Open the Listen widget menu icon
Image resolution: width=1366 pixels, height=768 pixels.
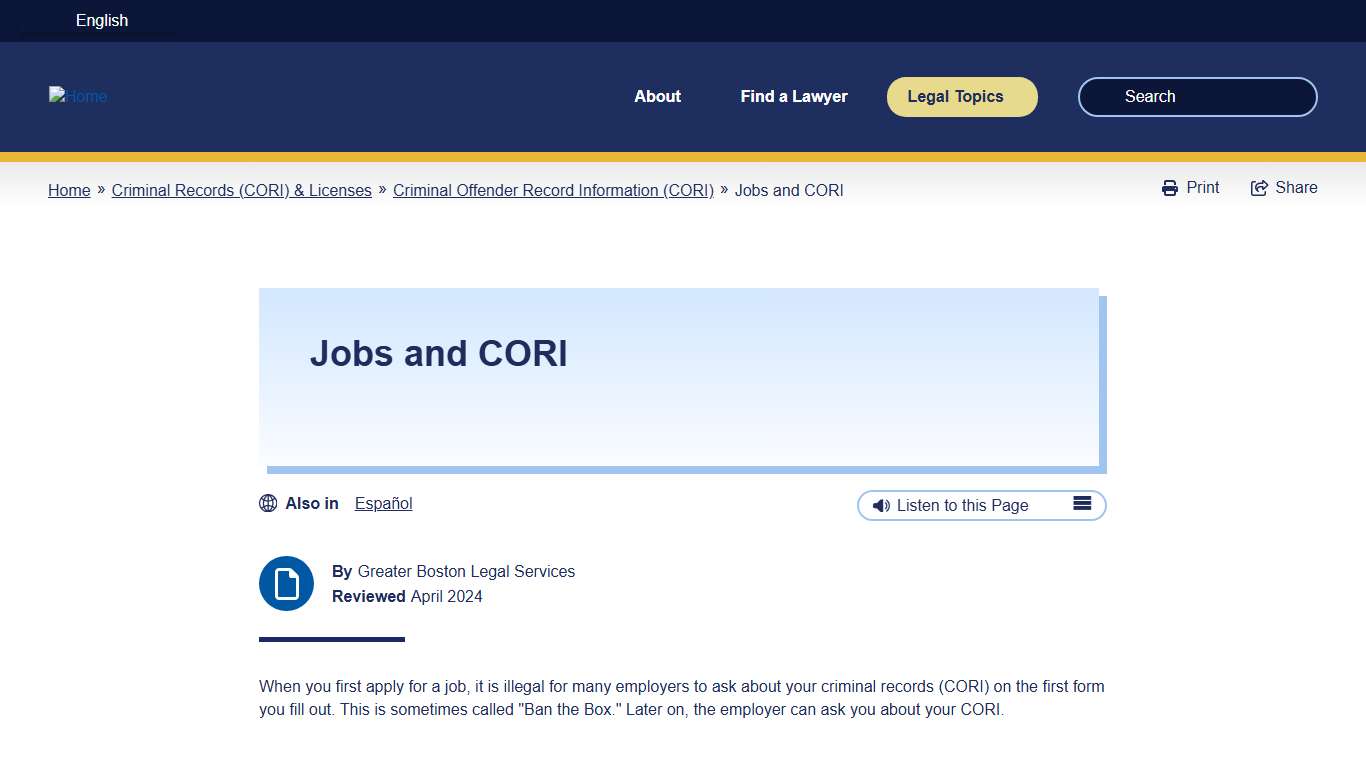[1082, 504]
